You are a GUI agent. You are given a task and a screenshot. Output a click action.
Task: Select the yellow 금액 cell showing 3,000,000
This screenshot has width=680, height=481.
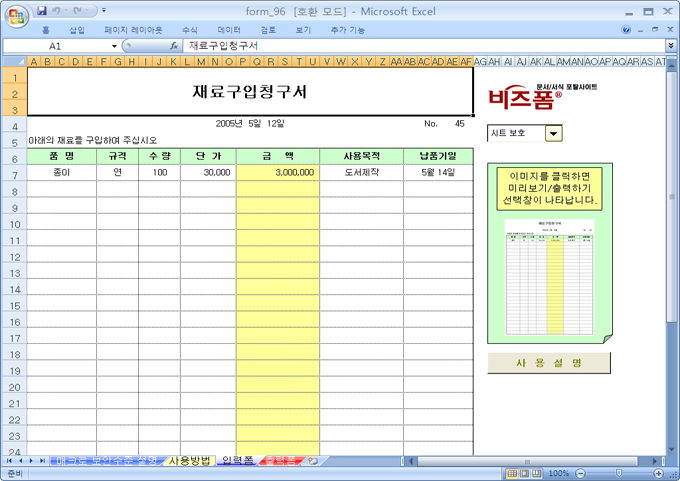278,172
